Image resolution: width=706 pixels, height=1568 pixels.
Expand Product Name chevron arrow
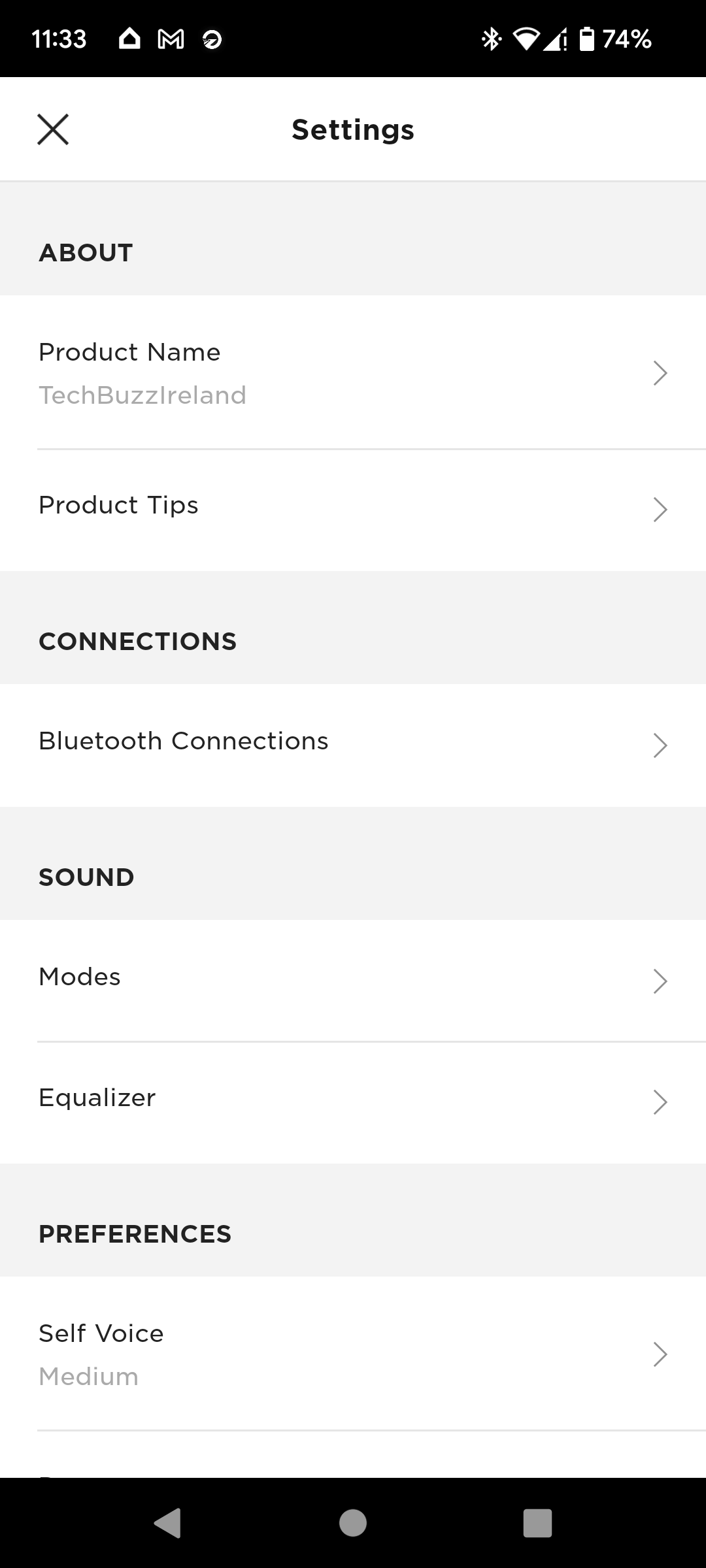[x=660, y=373]
